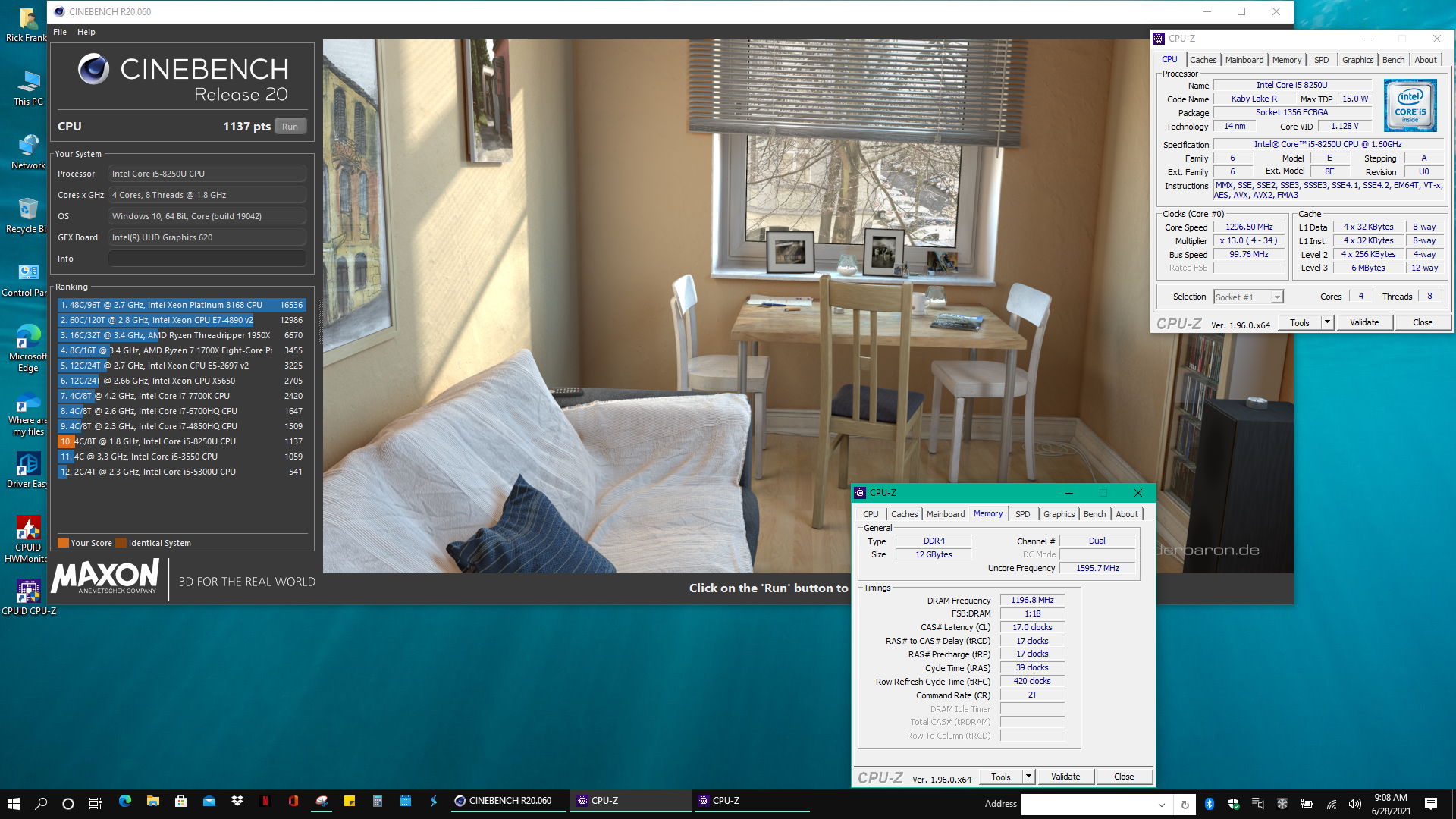Click refresh button beside Address bar
The height and width of the screenshot is (819, 1456).
click(x=1185, y=804)
